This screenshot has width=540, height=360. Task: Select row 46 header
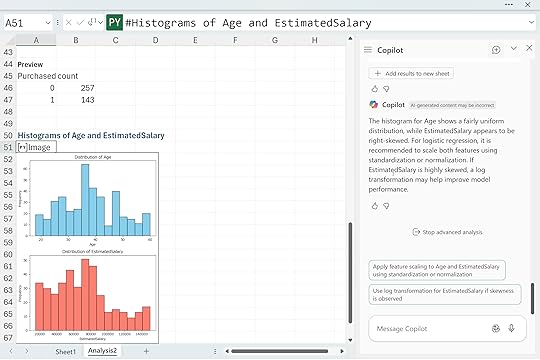coord(8,88)
